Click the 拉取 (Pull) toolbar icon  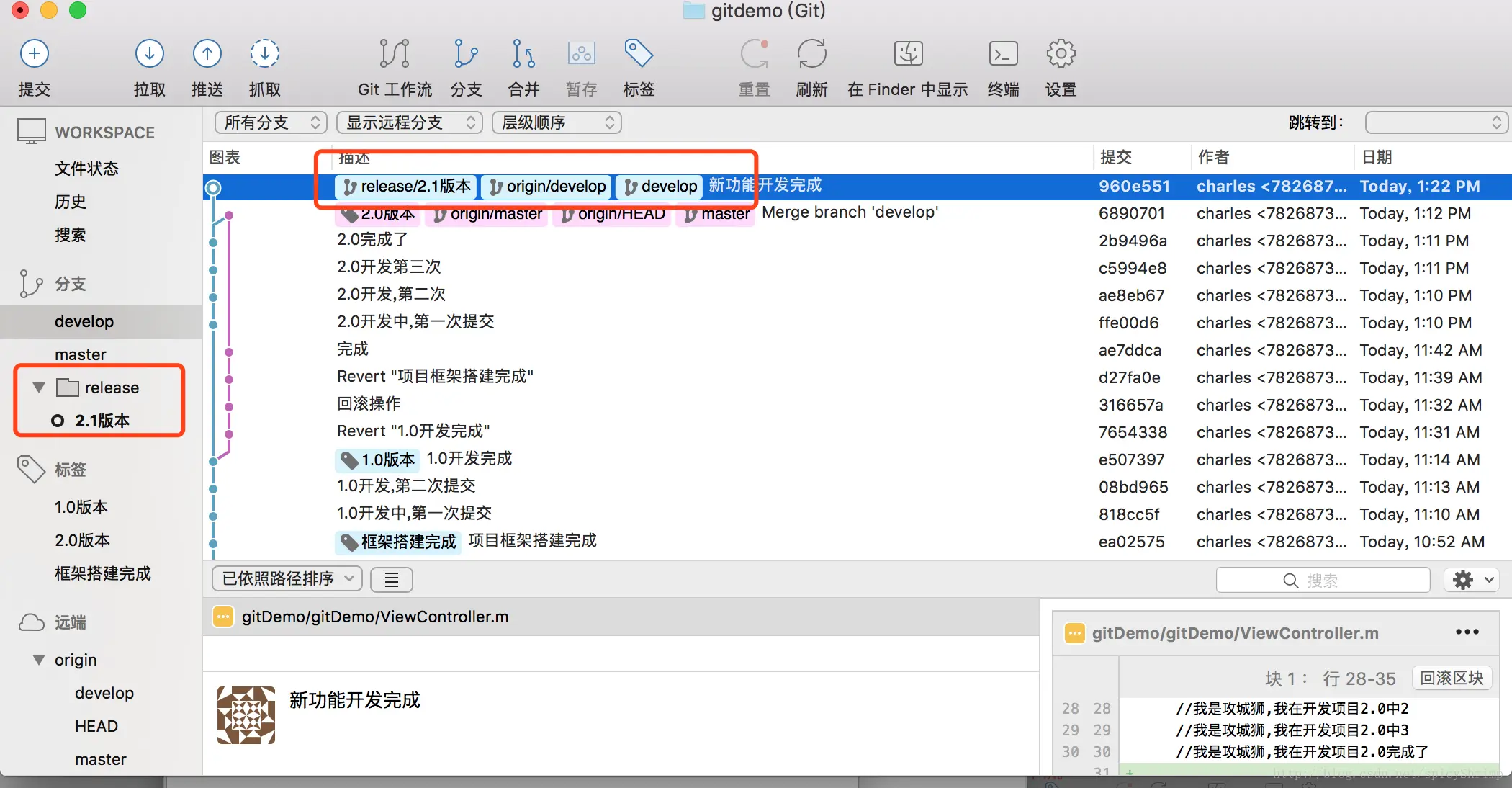pyautogui.click(x=149, y=54)
